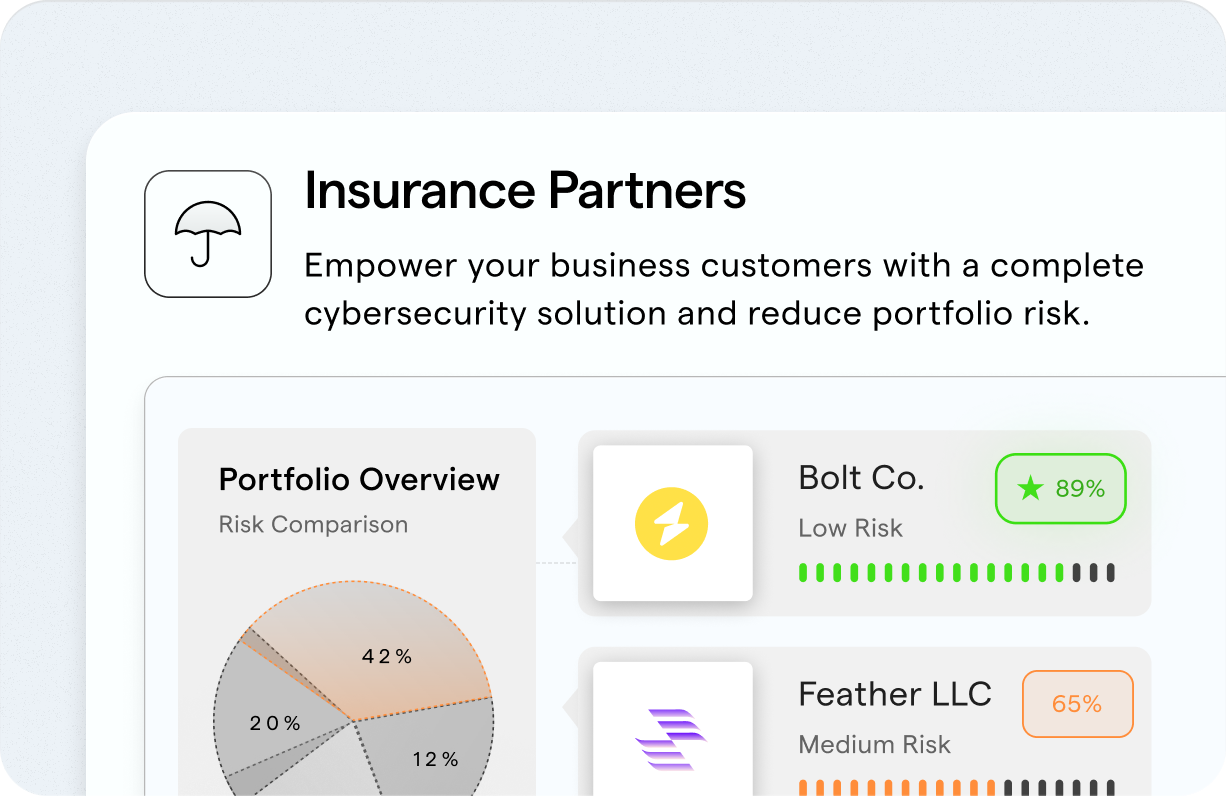Click the pointer arrow beside Bolt Co. card
1226x796 pixels.
click(x=571, y=537)
